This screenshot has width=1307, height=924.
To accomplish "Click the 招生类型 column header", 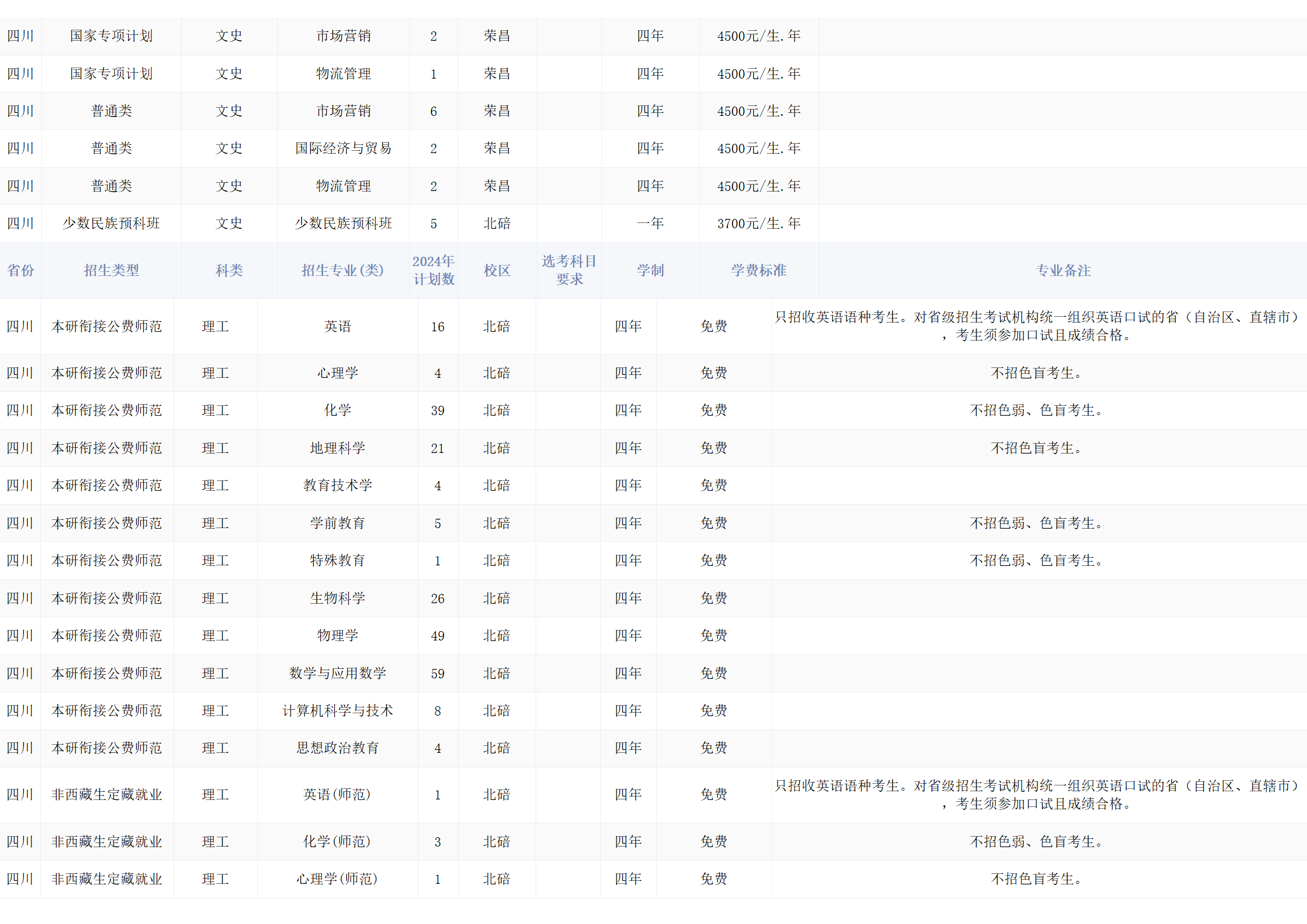I will pos(111,270).
